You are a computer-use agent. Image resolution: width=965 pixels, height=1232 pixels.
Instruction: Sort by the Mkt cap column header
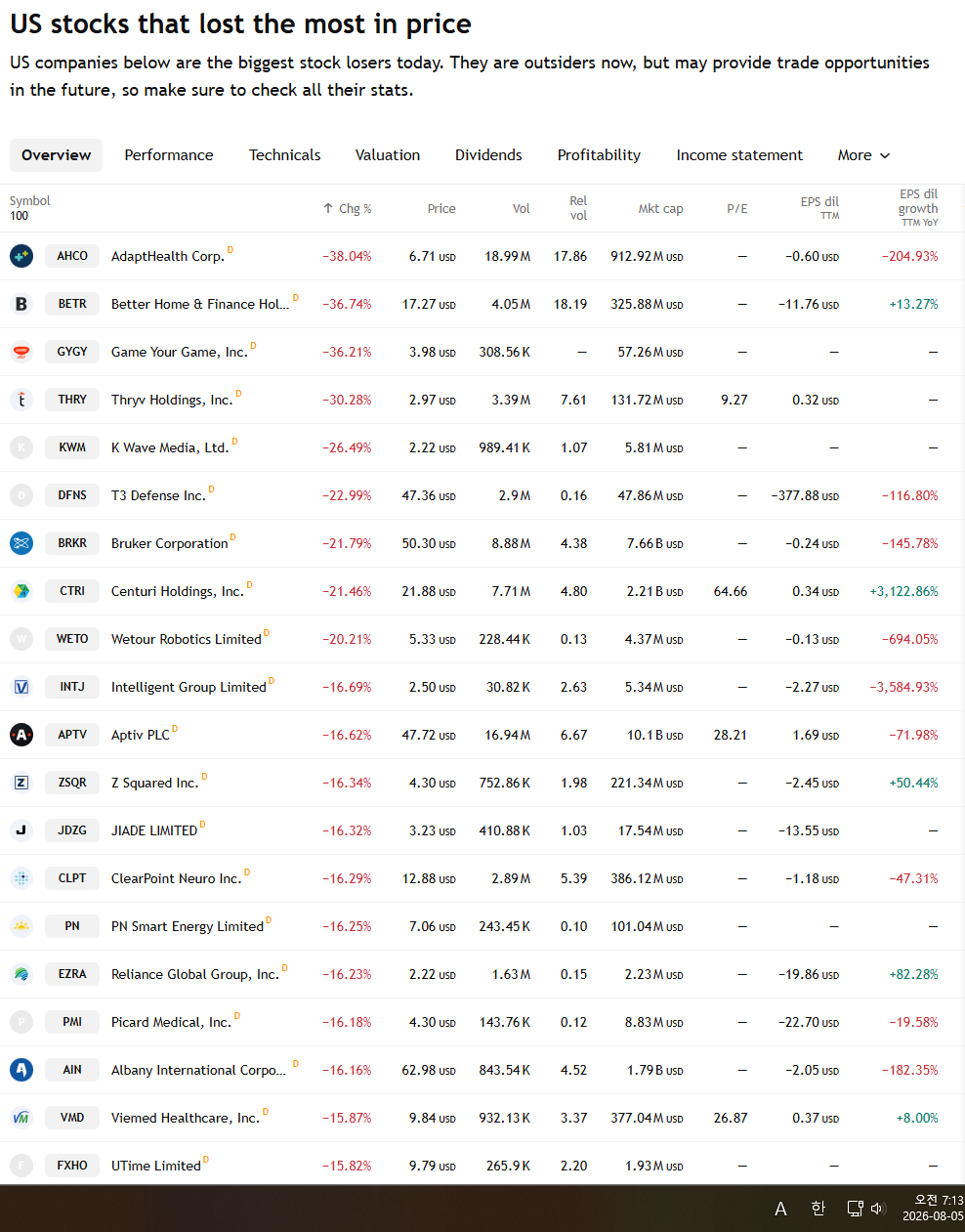[x=660, y=208]
